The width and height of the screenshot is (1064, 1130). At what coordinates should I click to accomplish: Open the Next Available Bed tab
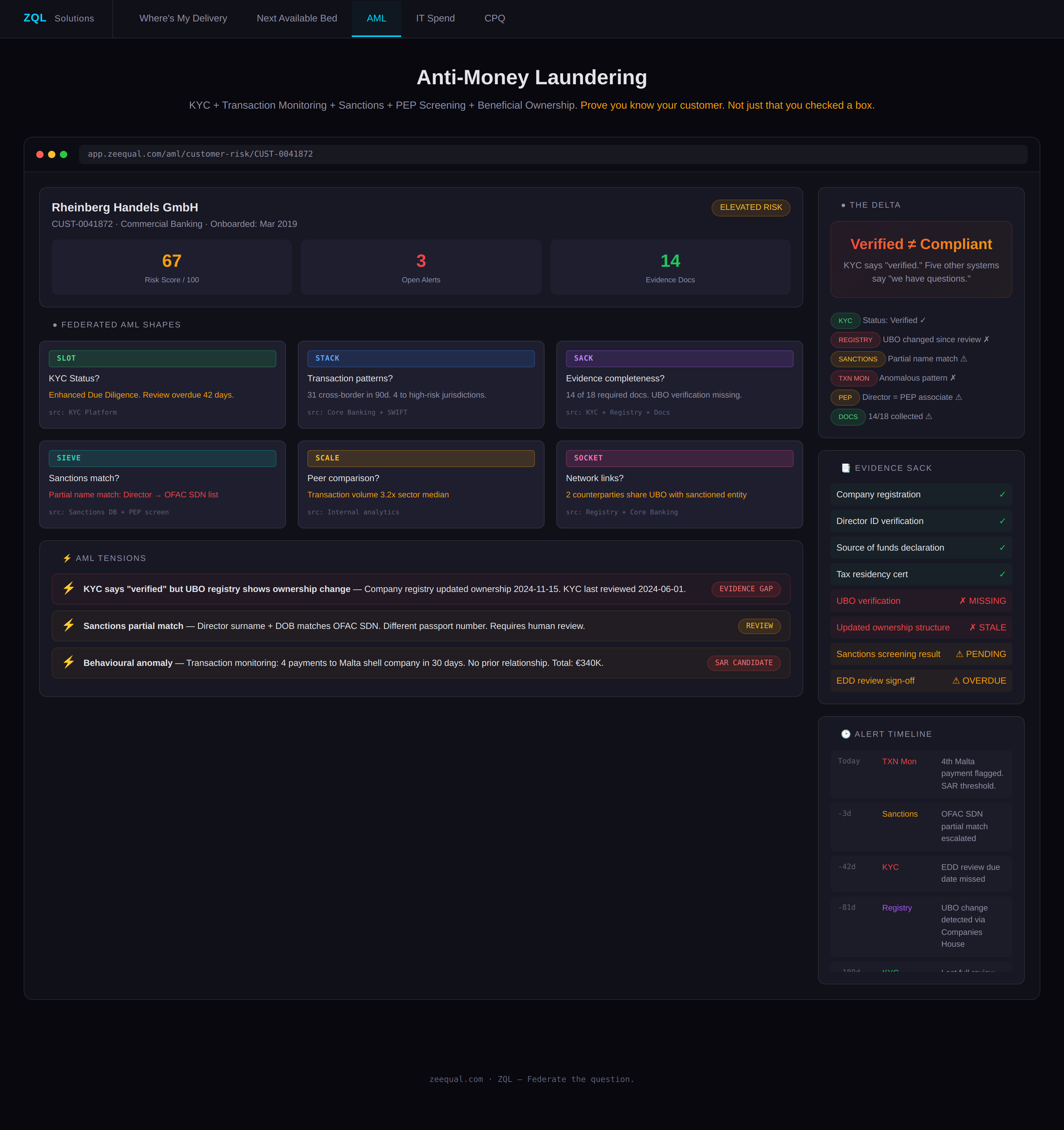297,18
